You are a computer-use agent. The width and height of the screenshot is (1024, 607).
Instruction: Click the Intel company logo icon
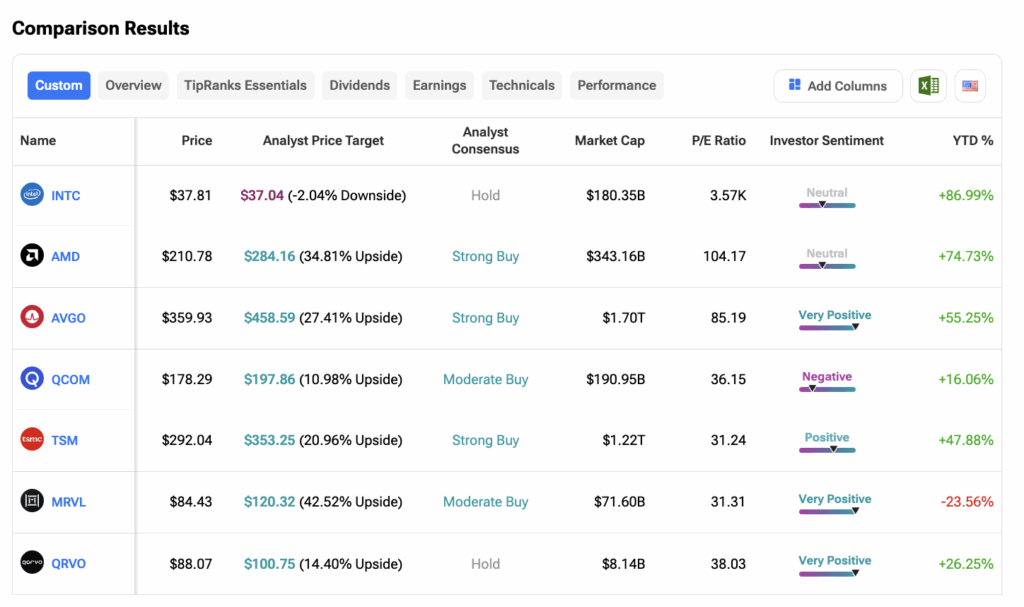click(32, 195)
